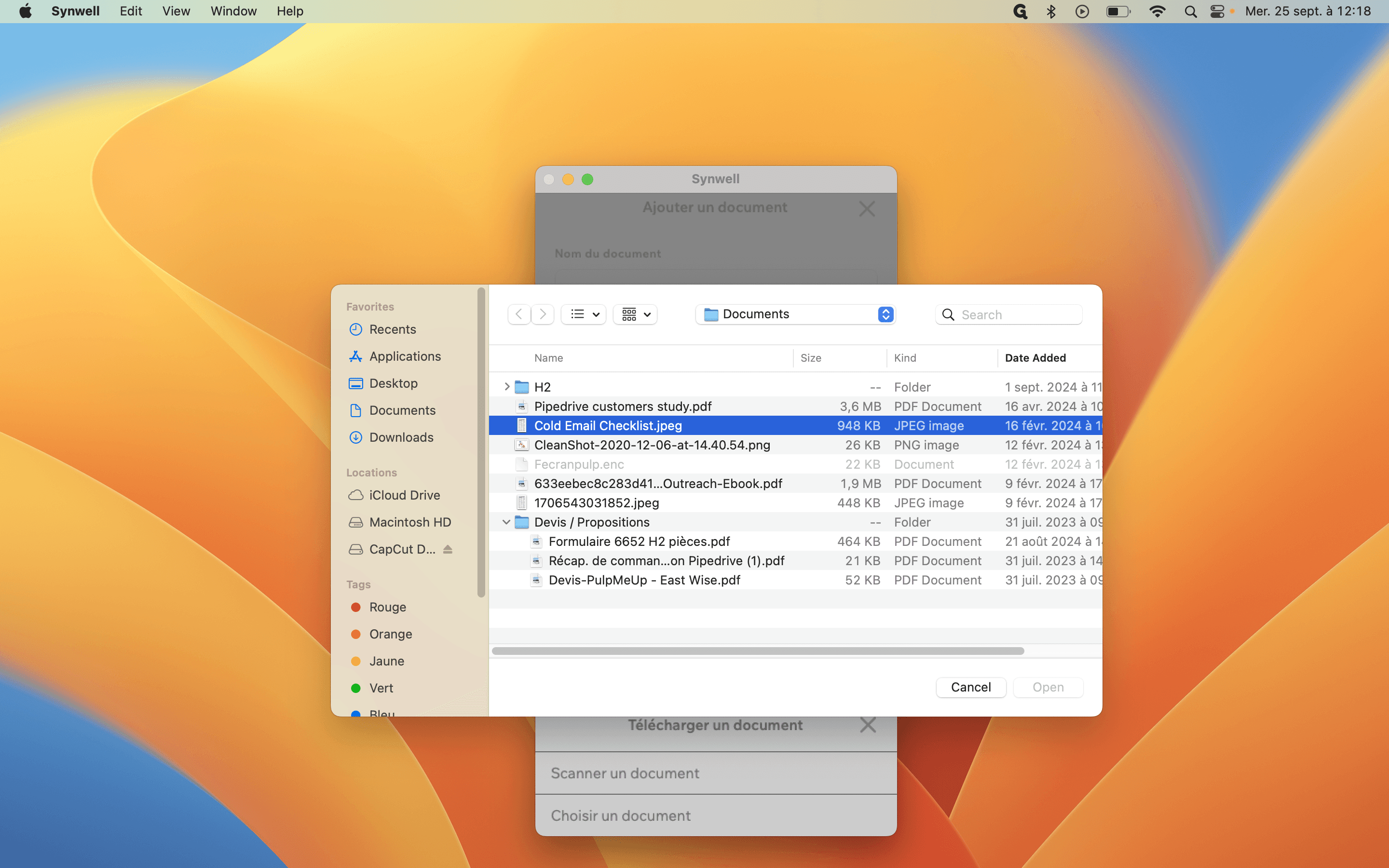
Task: Close the Ajouter un document panel
Action: click(x=867, y=208)
